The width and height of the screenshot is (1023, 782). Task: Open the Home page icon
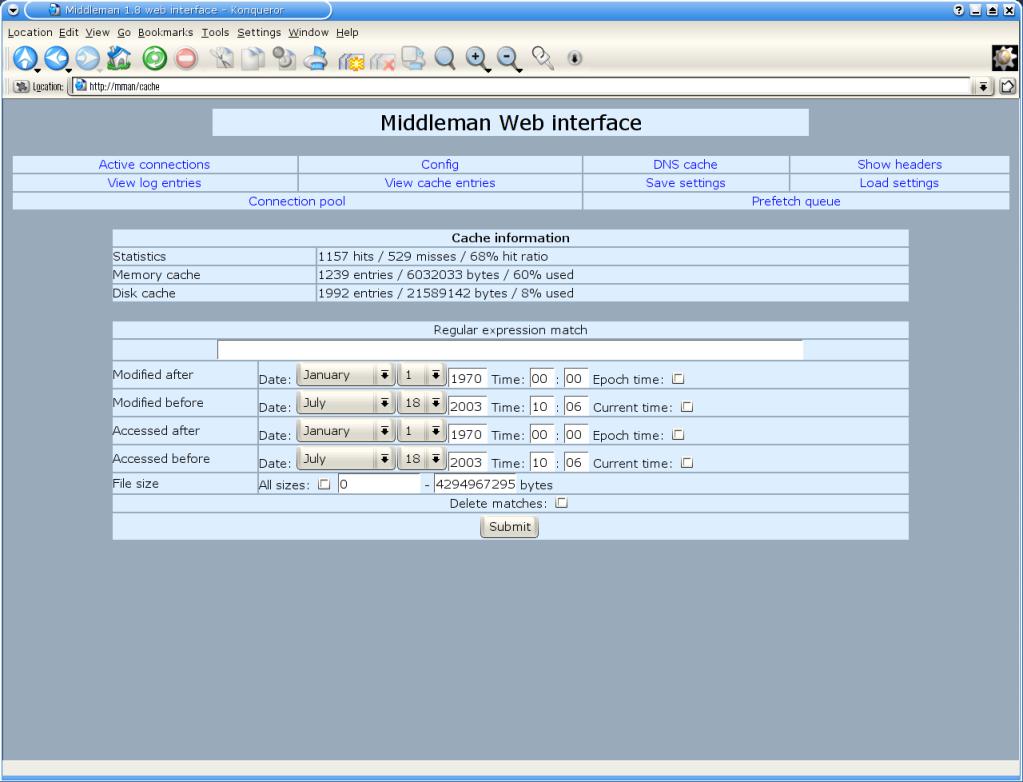click(119, 58)
